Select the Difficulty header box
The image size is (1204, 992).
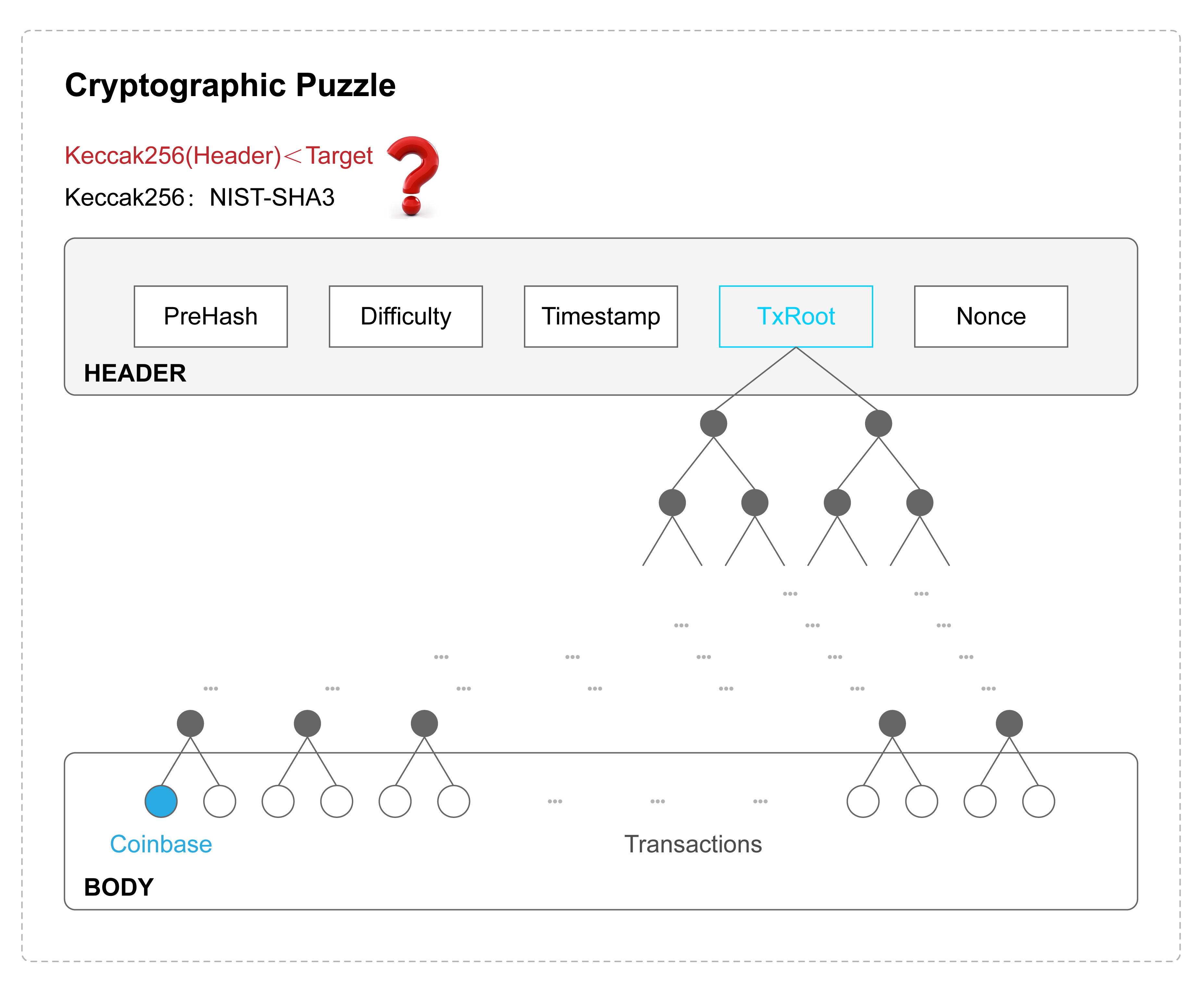405,316
